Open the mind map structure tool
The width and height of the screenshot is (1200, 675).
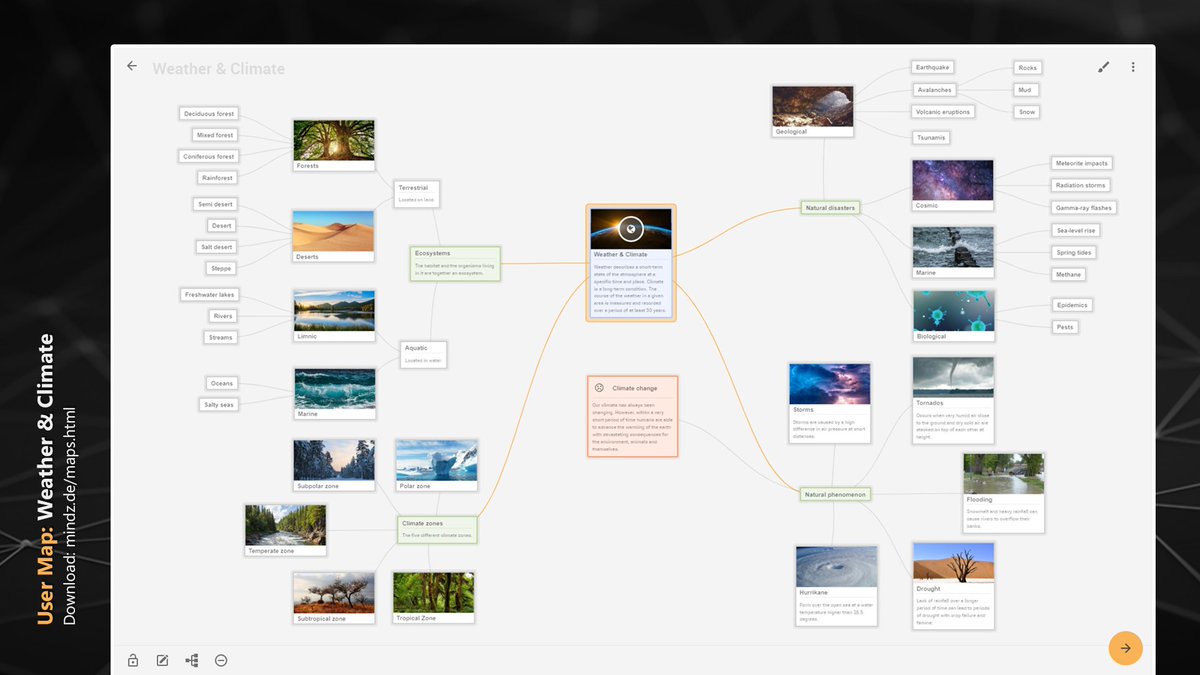191,660
